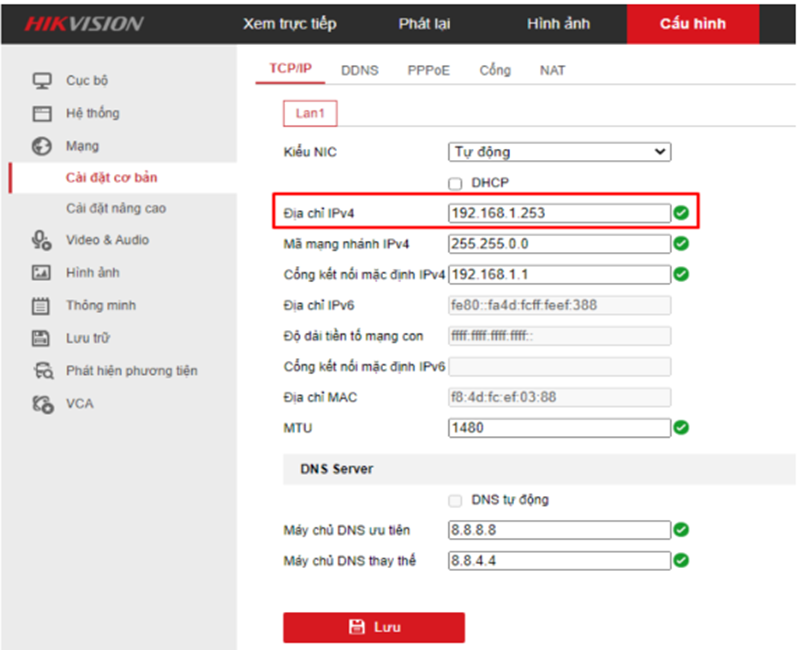The image size is (800, 650).
Task: Click the Video & Audio microphone icon
Action: pyautogui.click(x=42, y=240)
